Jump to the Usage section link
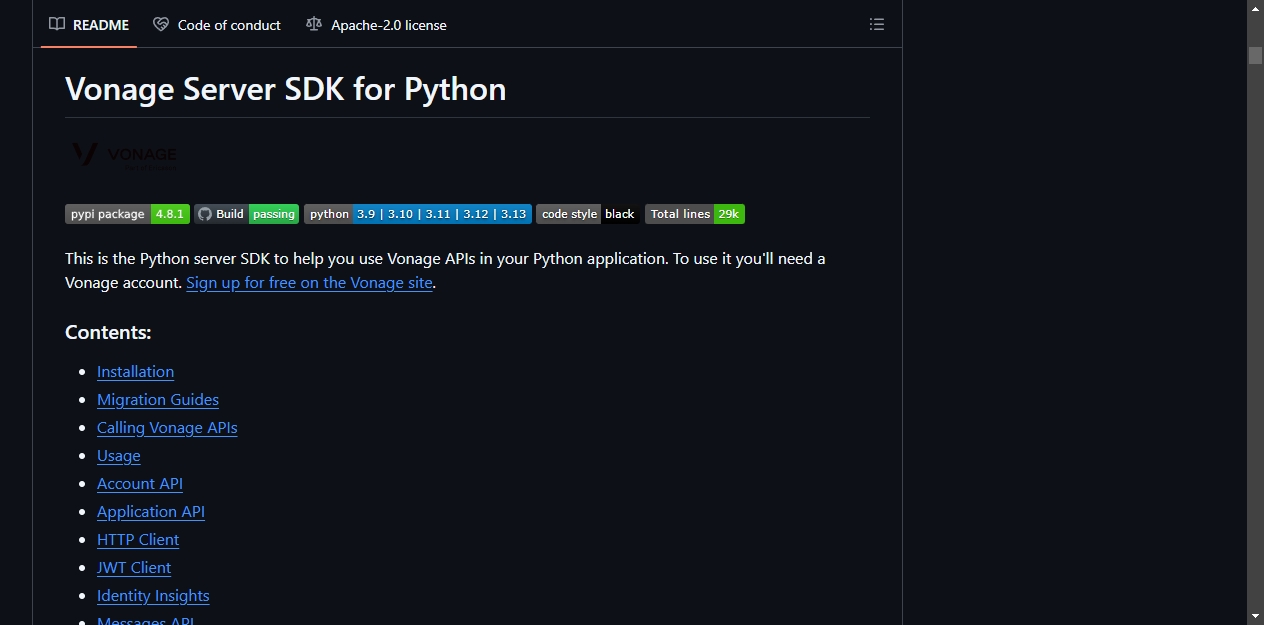 click(x=119, y=456)
